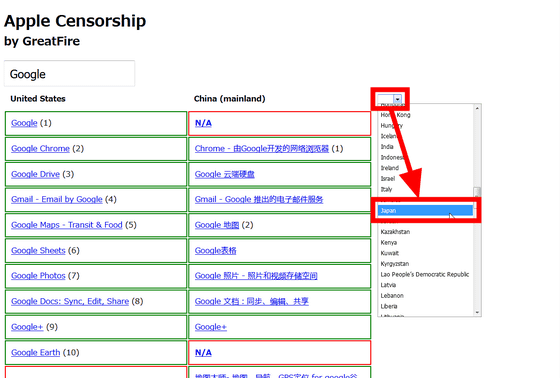Open the China Gmail link
560x378 pixels.
[x=259, y=199]
